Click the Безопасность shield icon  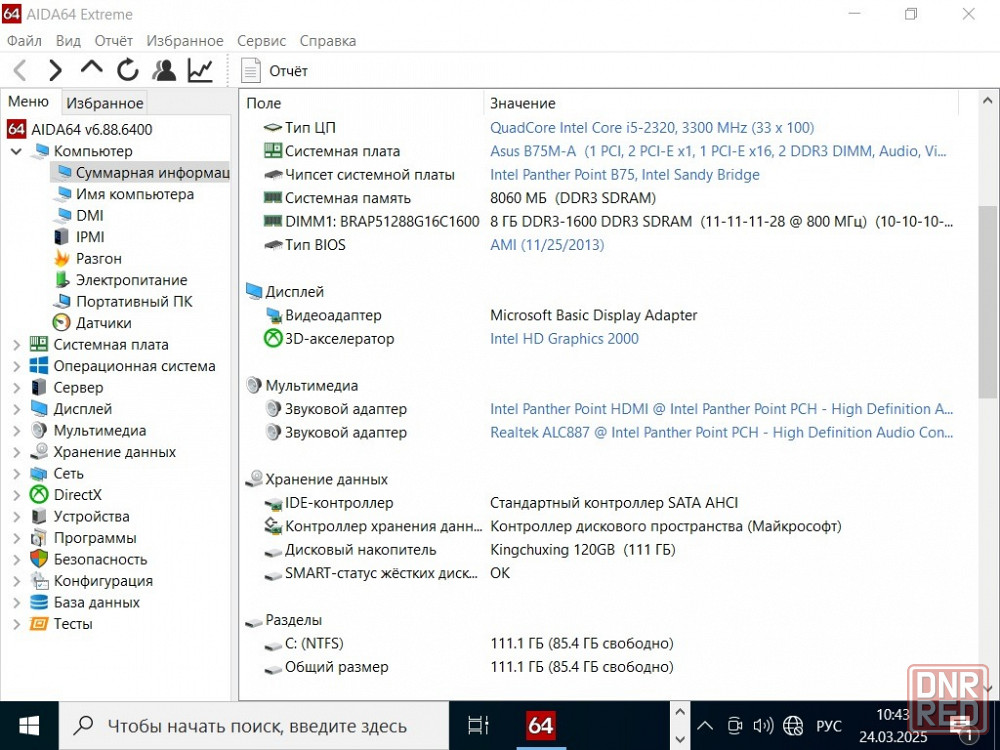pyautogui.click(x=39, y=559)
